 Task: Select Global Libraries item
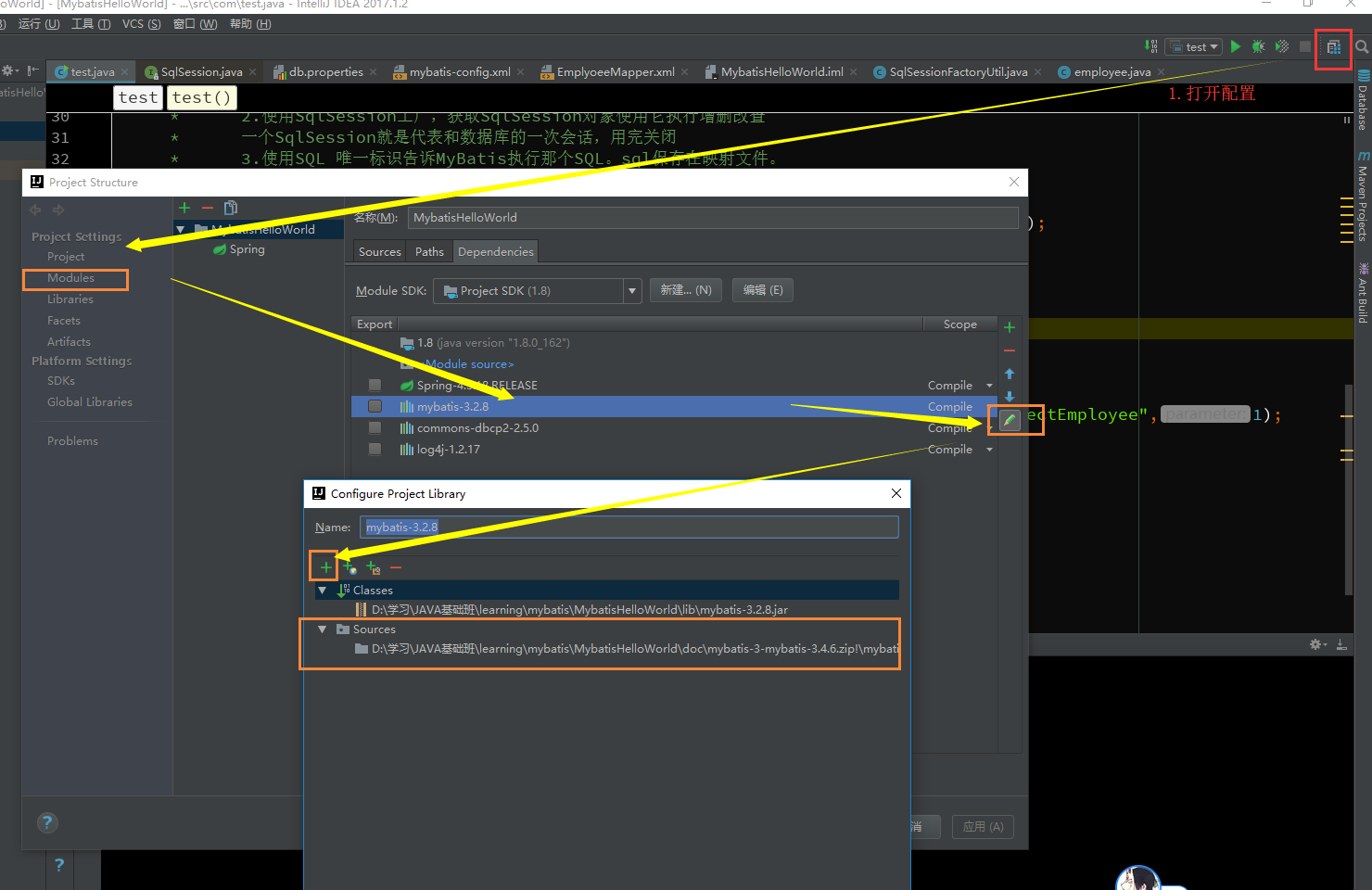[x=90, y=402]
